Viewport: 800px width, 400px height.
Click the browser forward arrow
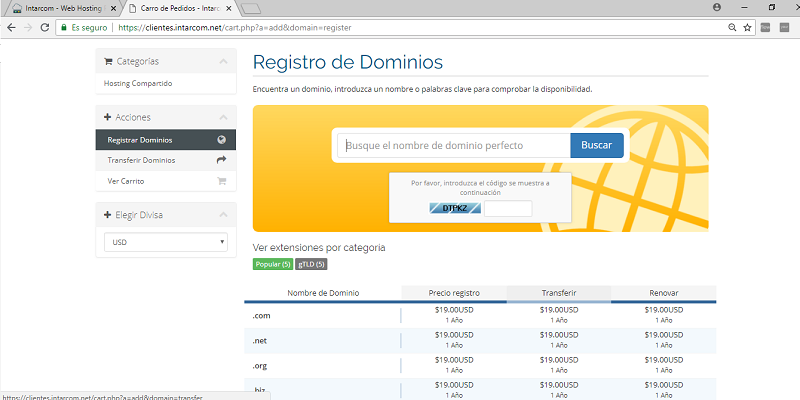[x=28, y=28]
